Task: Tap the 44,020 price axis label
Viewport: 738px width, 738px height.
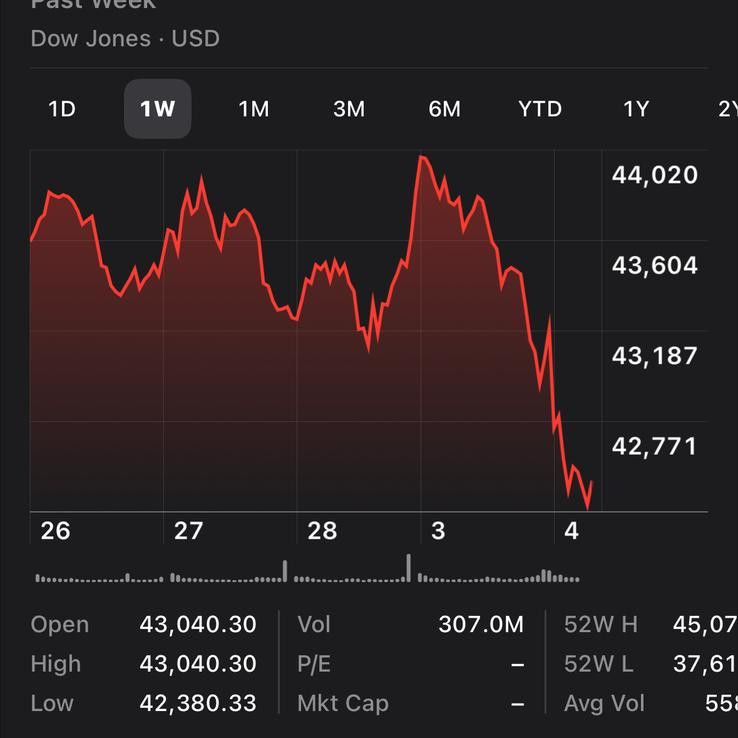Action: [654, 176]
